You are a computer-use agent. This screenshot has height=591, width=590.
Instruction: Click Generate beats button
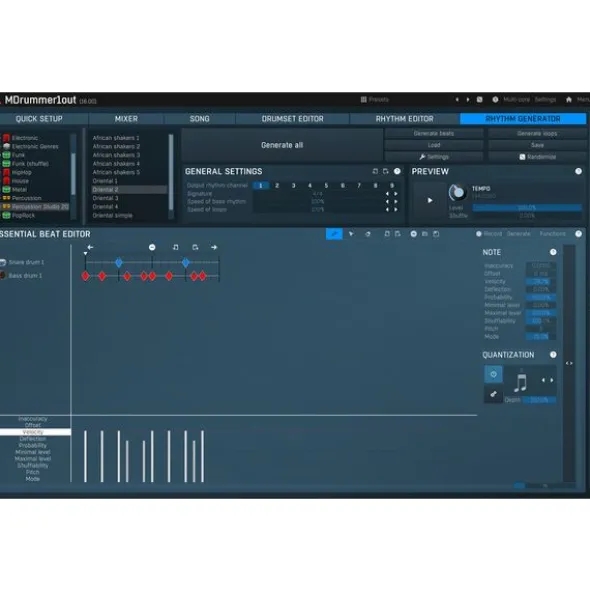coord(434,133)
